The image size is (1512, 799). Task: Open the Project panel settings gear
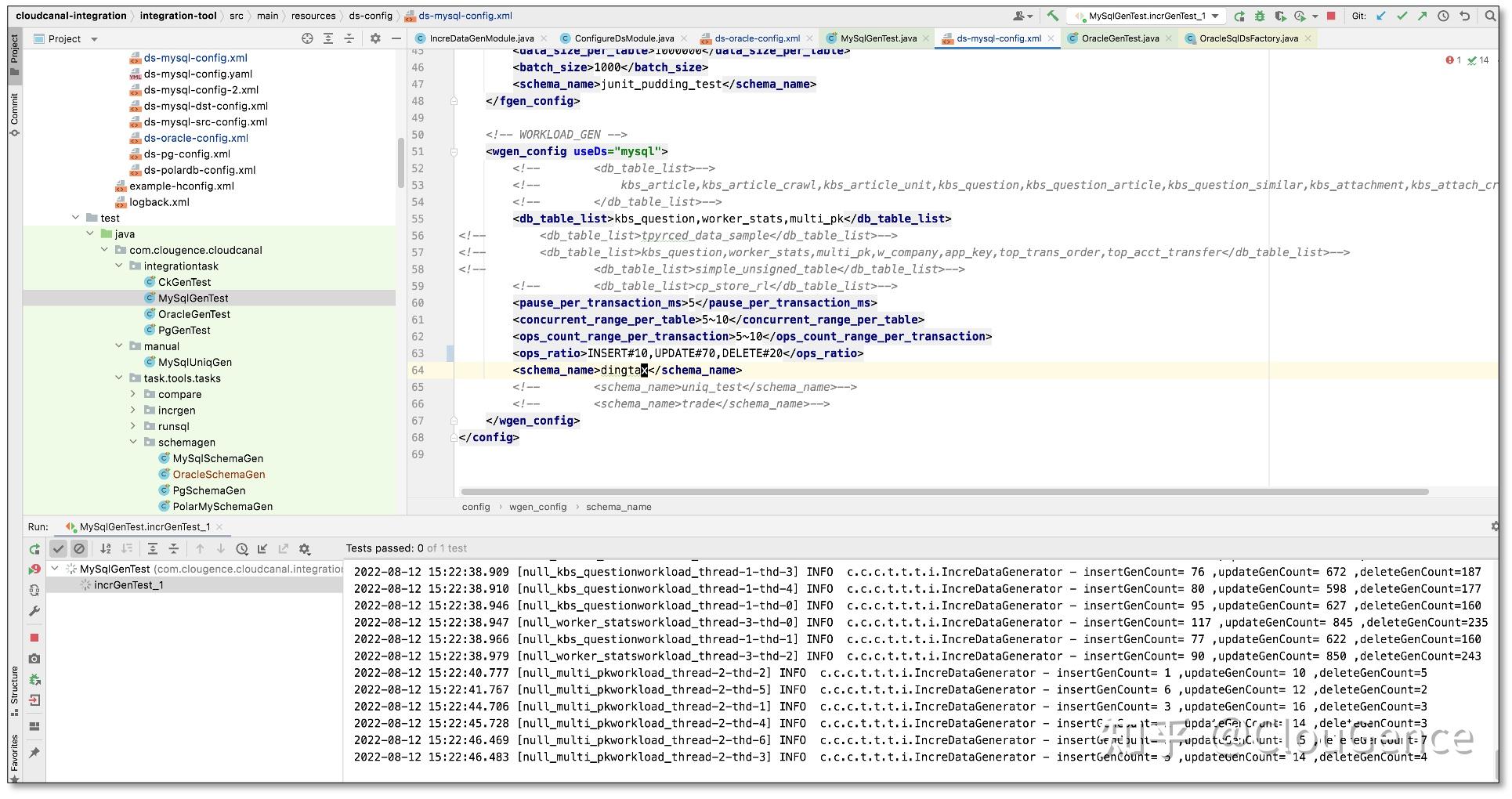[375, 38]
